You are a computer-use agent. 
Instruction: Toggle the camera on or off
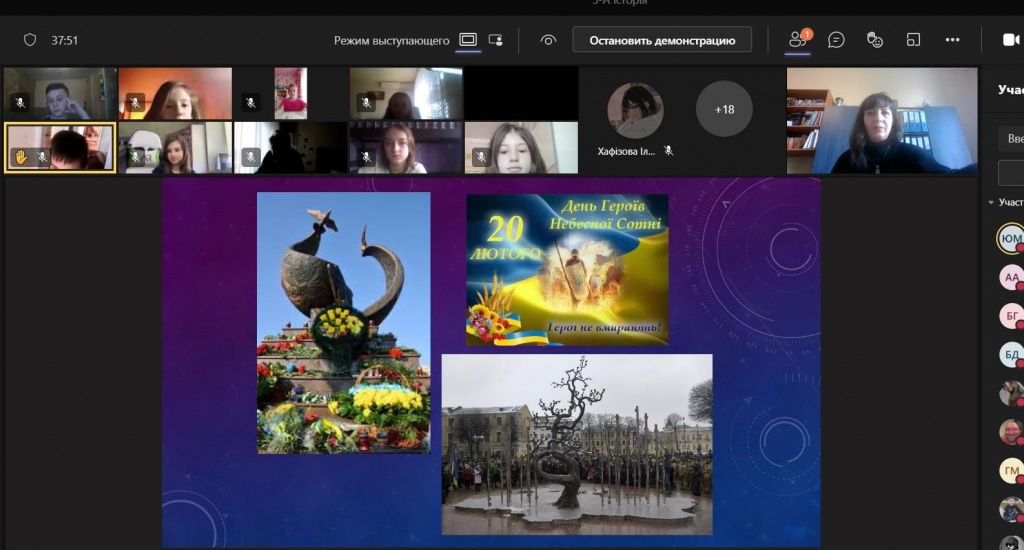pos(1010,40)
